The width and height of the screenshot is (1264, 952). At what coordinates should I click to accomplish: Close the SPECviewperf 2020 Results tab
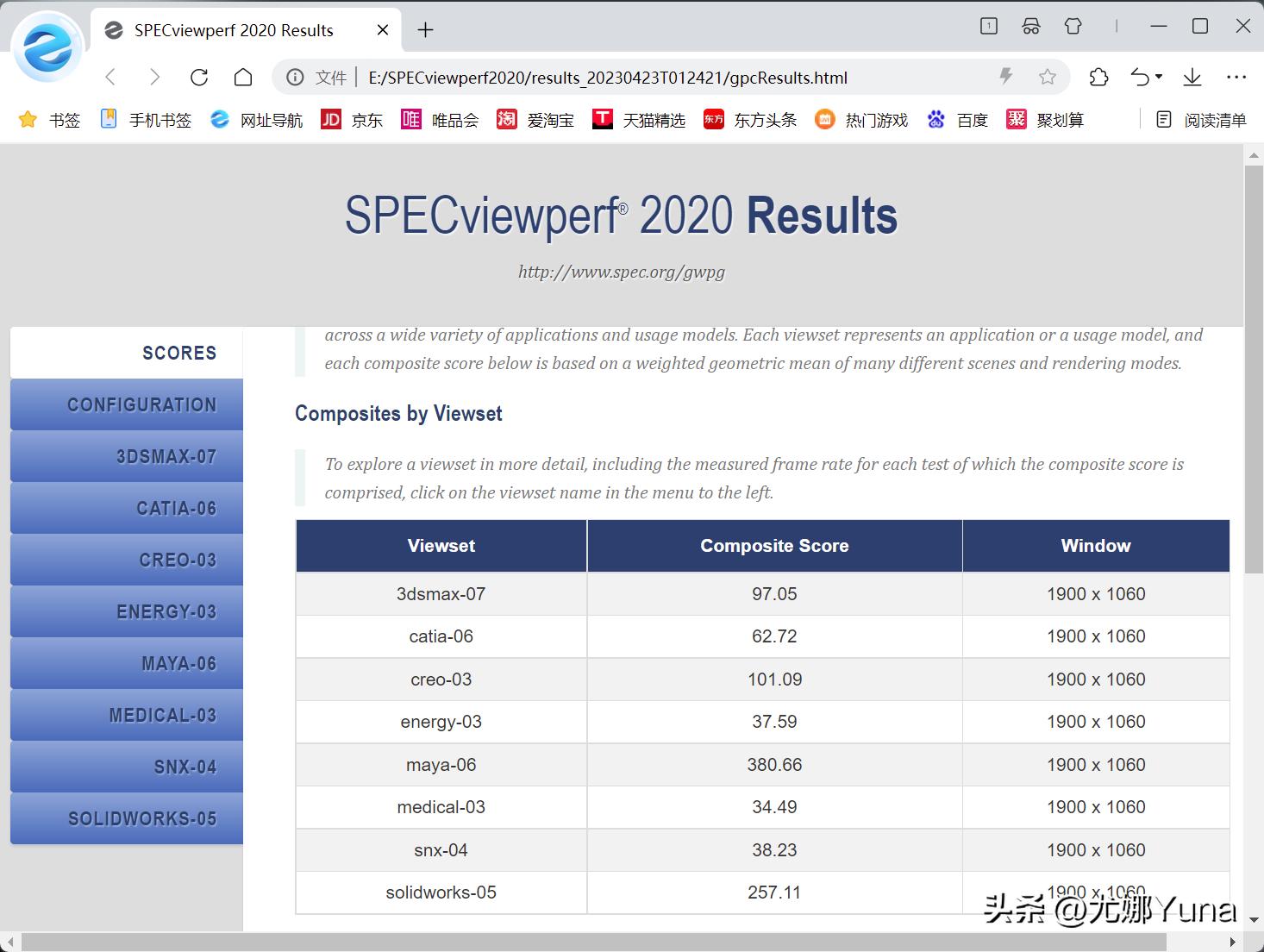(383, 30)
